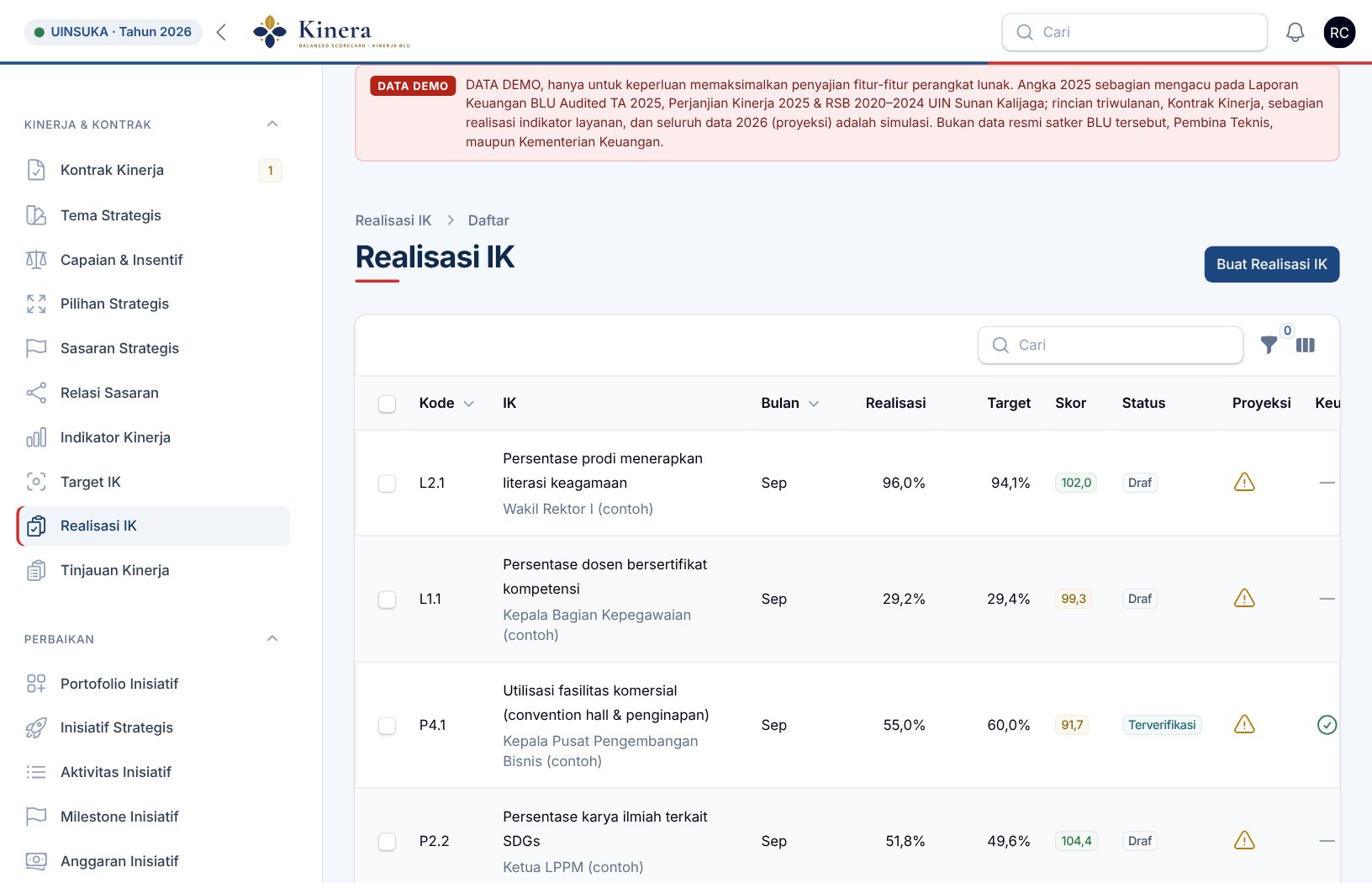Open Utilisasi fasilitas komersial entry
1372x883 pixels.
coord(605,702)
